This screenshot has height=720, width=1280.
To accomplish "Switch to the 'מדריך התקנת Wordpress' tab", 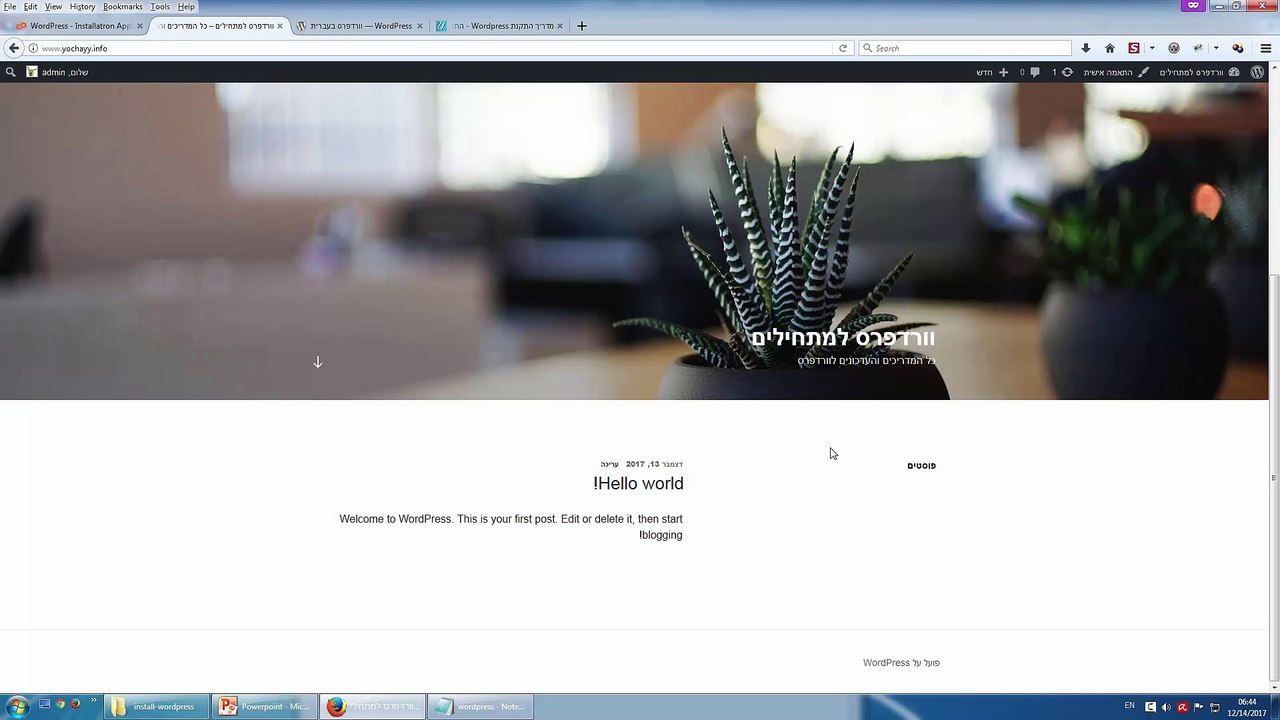I will (x=500, y=26).
